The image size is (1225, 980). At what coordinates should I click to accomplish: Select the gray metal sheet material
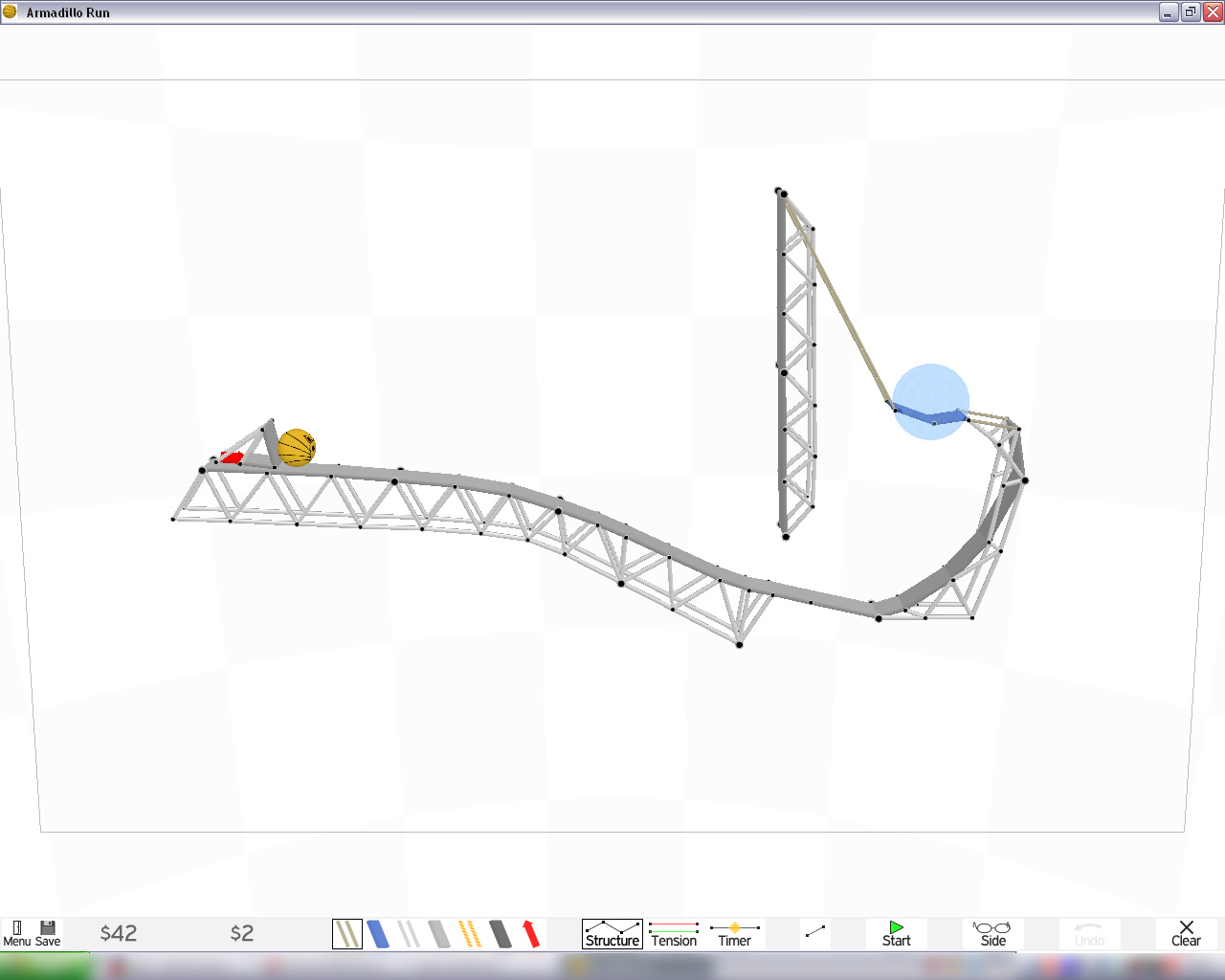coord(439,934)
